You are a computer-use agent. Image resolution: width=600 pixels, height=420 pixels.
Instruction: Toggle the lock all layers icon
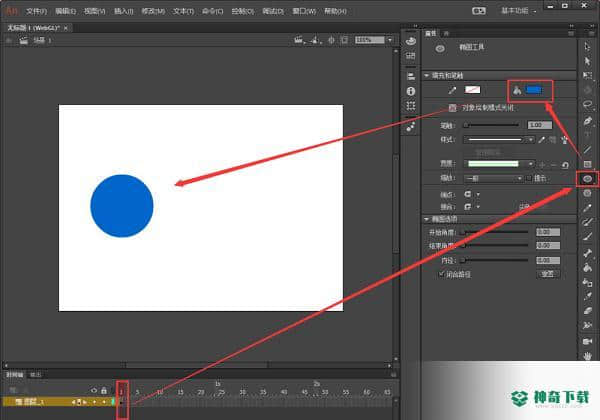104,391
